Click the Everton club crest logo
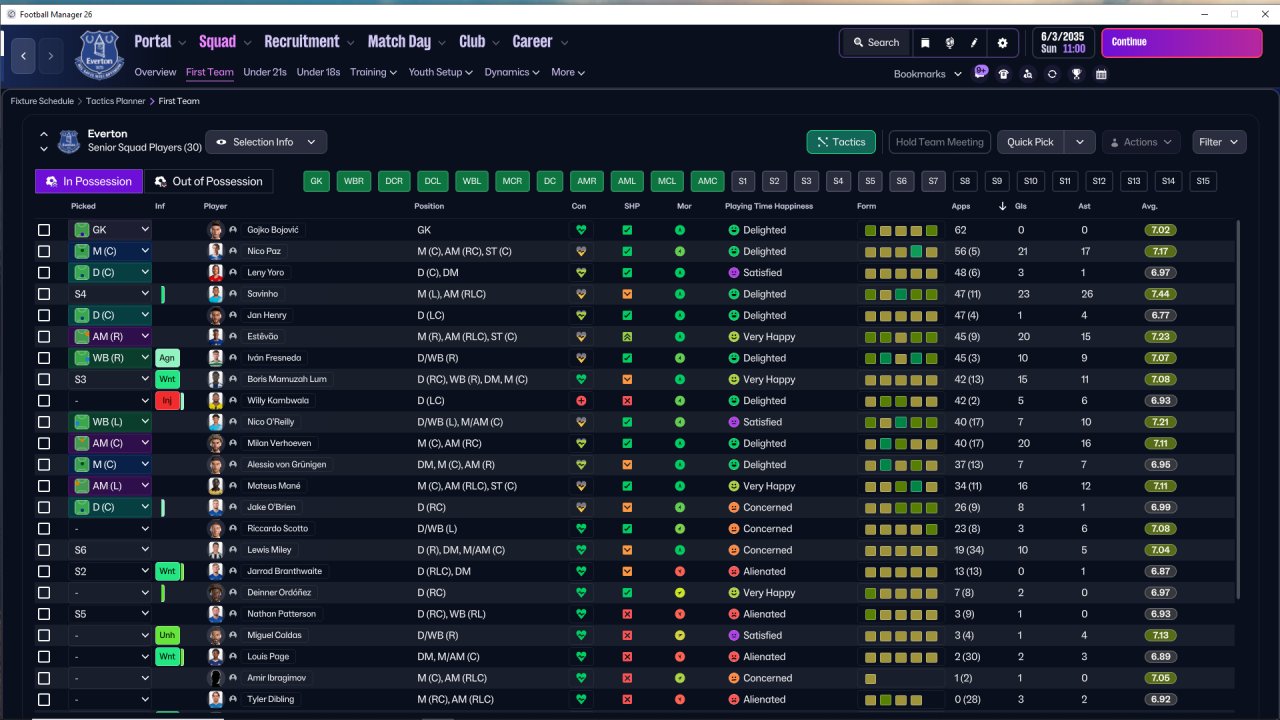Image resolution: width=1280 pixels, height=720 pixels. (x=97, y=54)
